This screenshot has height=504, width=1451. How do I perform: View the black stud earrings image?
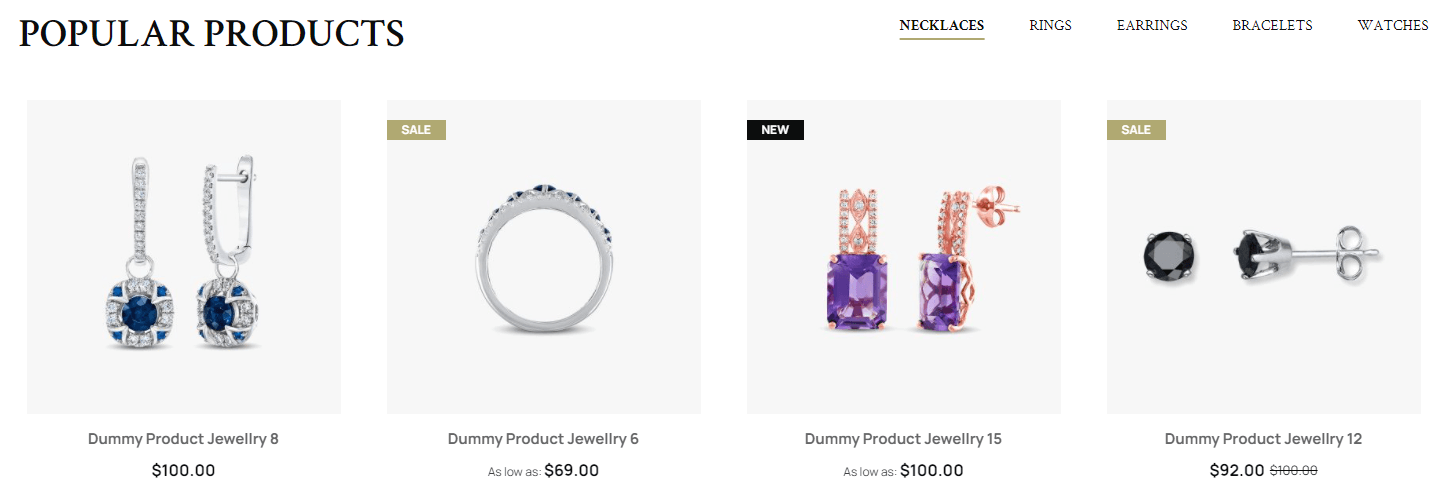(1264, 257)
